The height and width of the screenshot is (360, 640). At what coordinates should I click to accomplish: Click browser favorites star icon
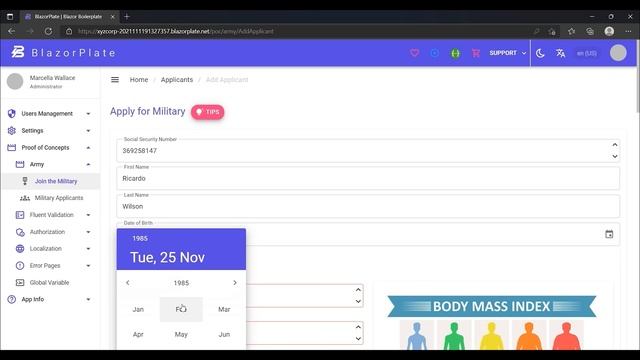point(571,31)
